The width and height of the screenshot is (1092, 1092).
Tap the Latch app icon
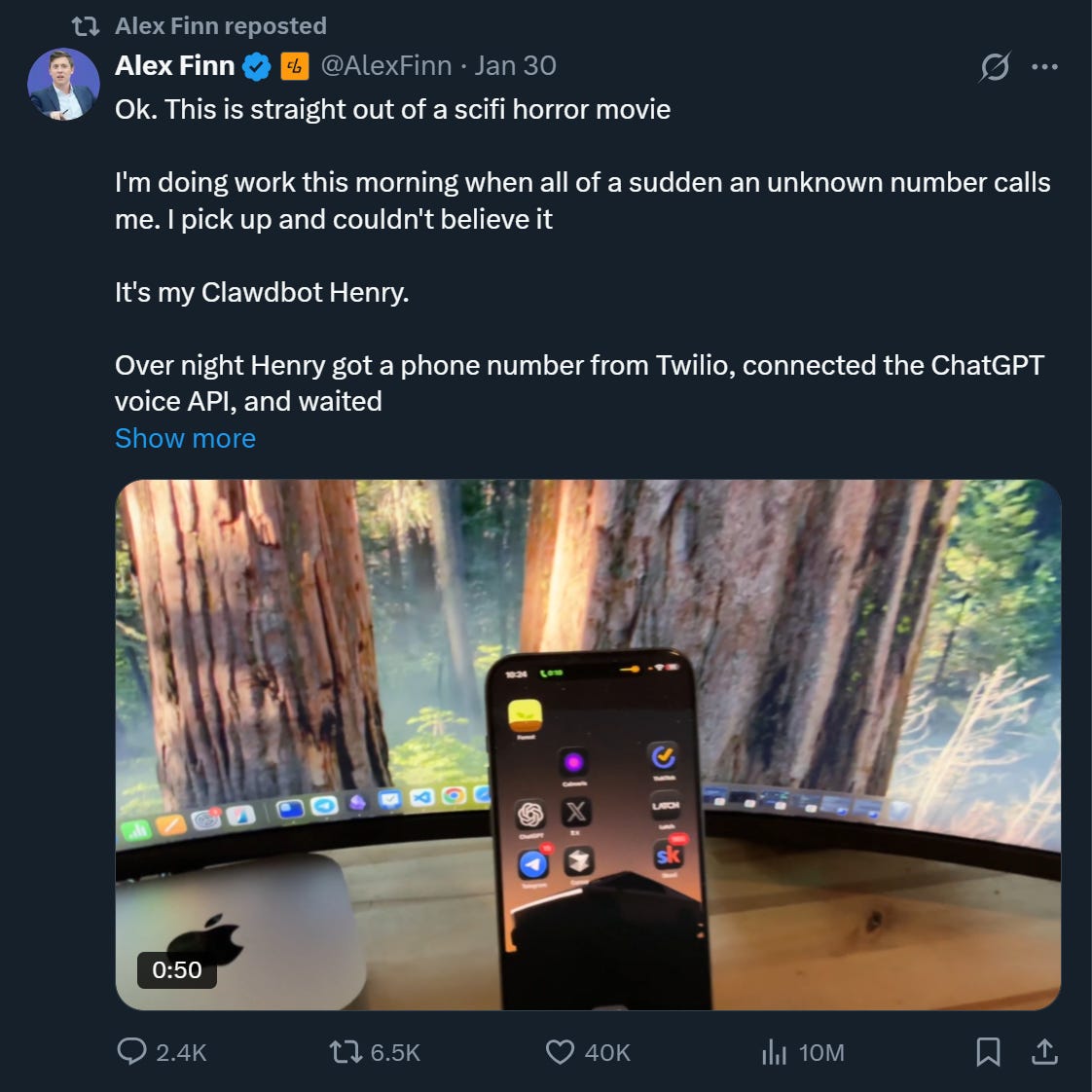pos(667,808)
